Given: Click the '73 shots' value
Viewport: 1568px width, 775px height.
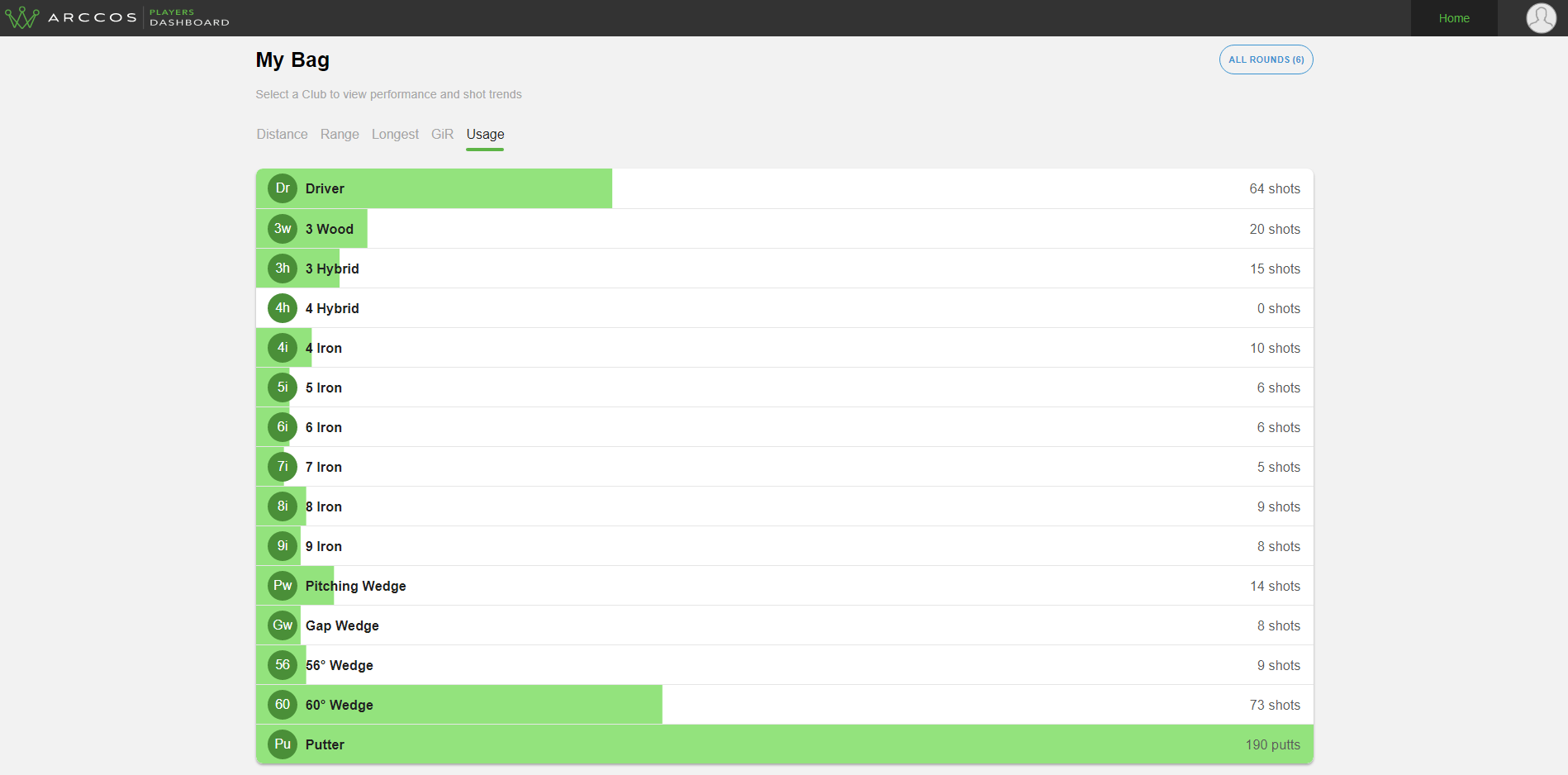Looking at the screenshot, I should (x=1275, y=705).
